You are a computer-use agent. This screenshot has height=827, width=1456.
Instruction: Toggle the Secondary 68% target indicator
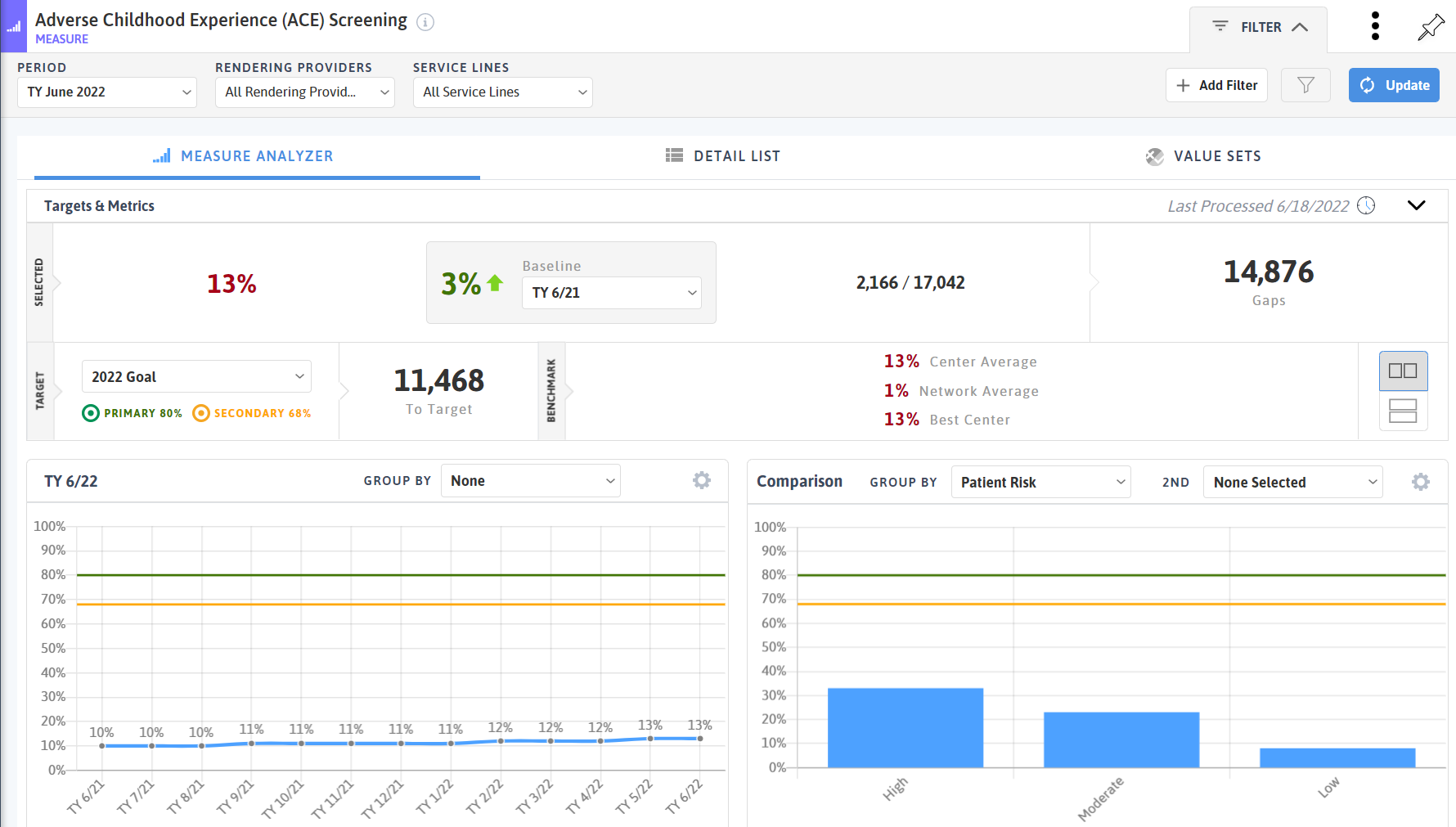coord(252,413)
